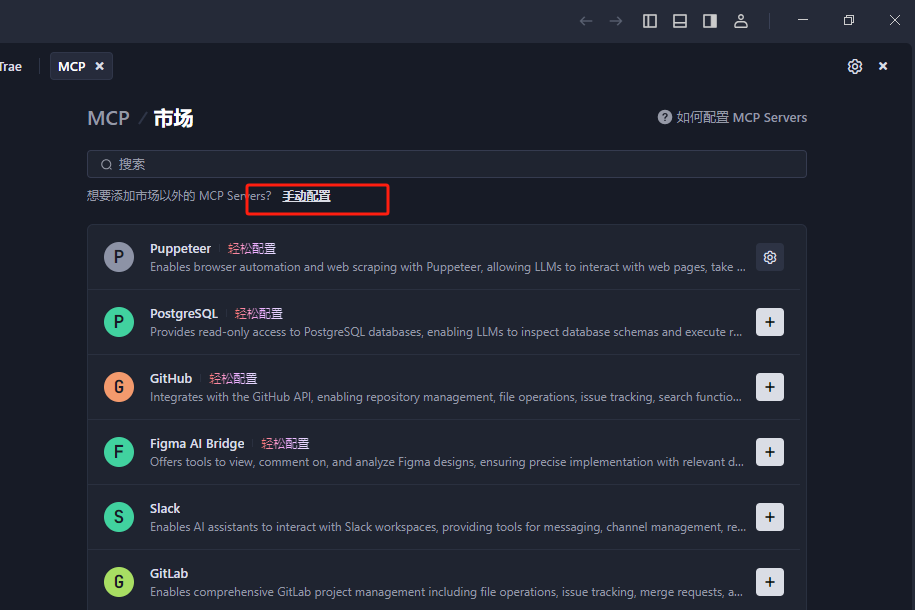Add the Figma AI Bridge server

coord(769,452)
